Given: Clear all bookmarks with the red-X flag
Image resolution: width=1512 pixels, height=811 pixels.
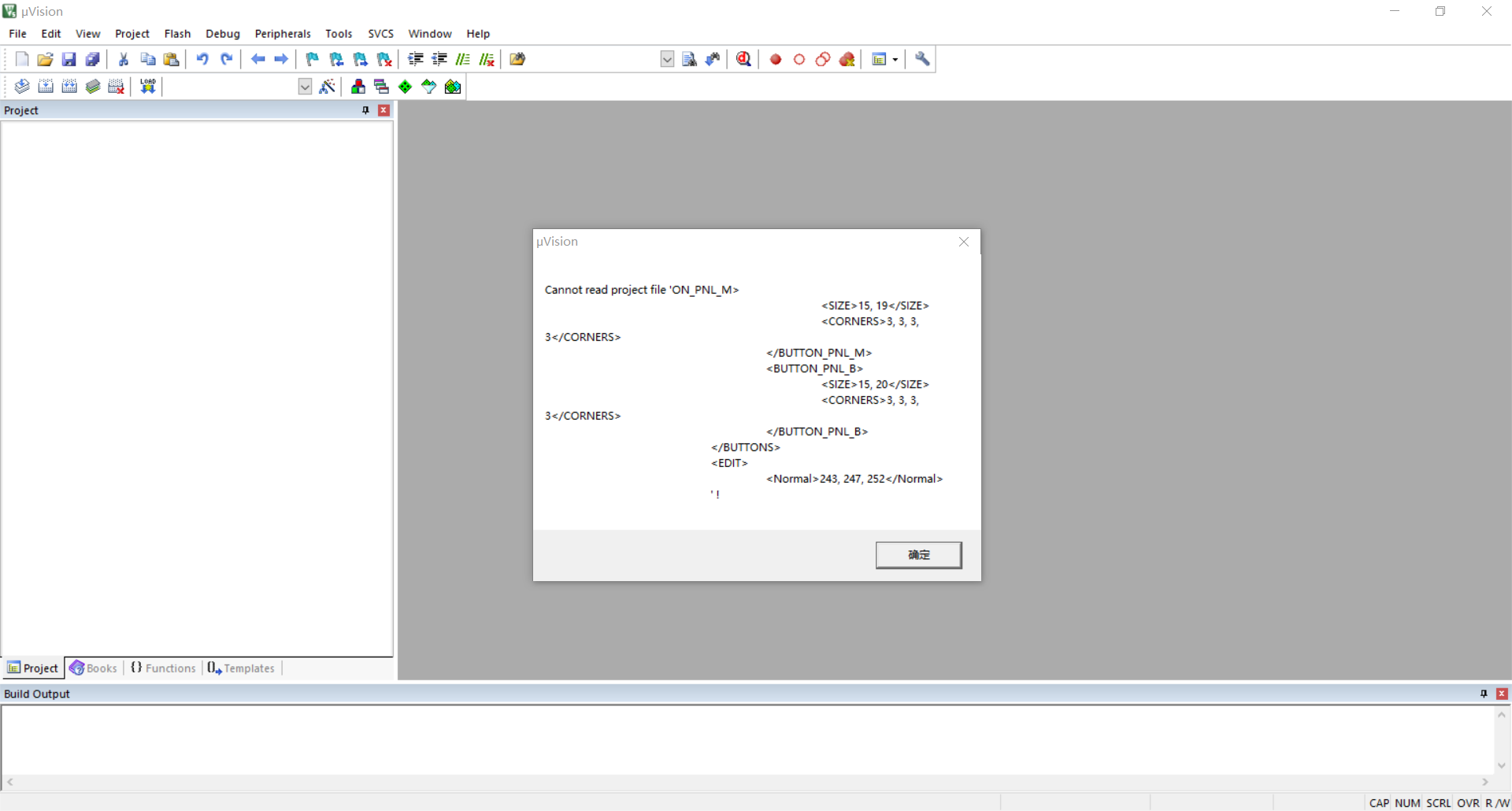Looking at the screenshot, I should (384, 59).
